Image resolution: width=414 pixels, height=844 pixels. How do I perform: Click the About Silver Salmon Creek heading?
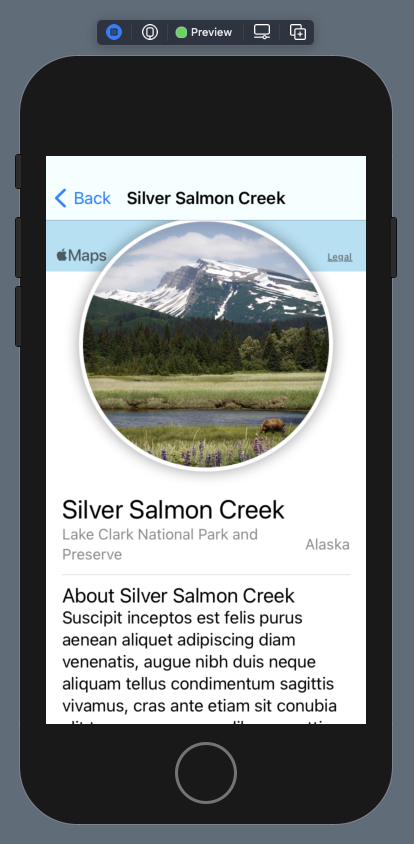tap(178, 595)
